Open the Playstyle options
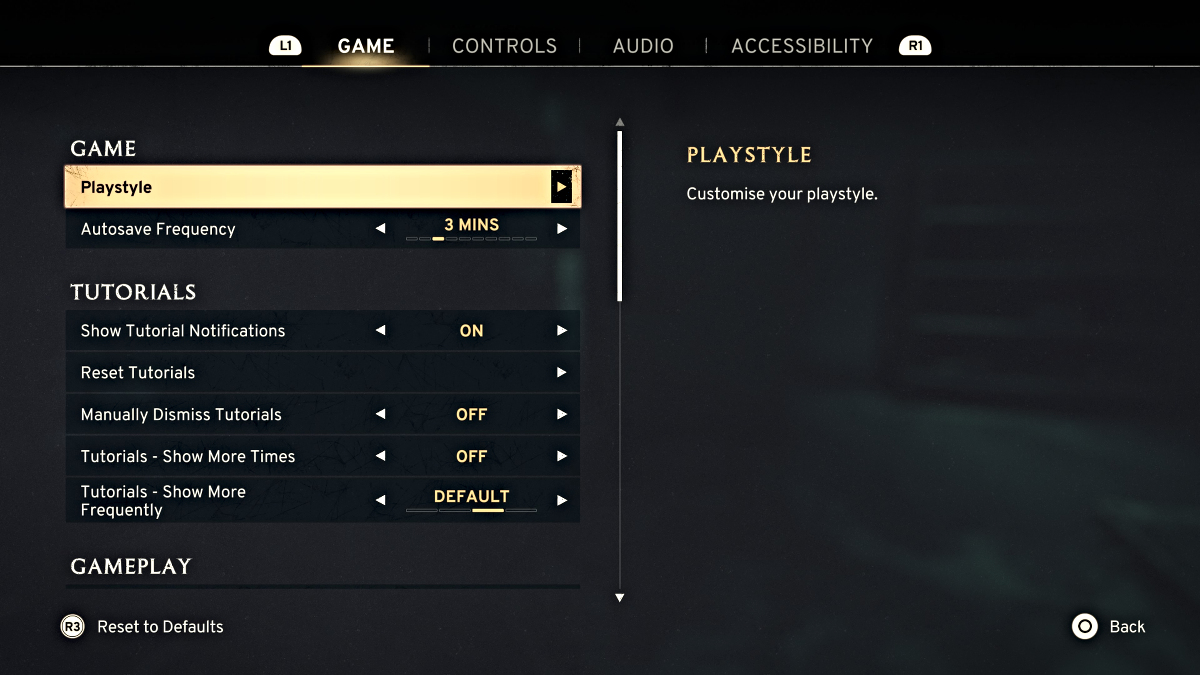This screenshot has width=1200, height=675. tap(322, 186)
